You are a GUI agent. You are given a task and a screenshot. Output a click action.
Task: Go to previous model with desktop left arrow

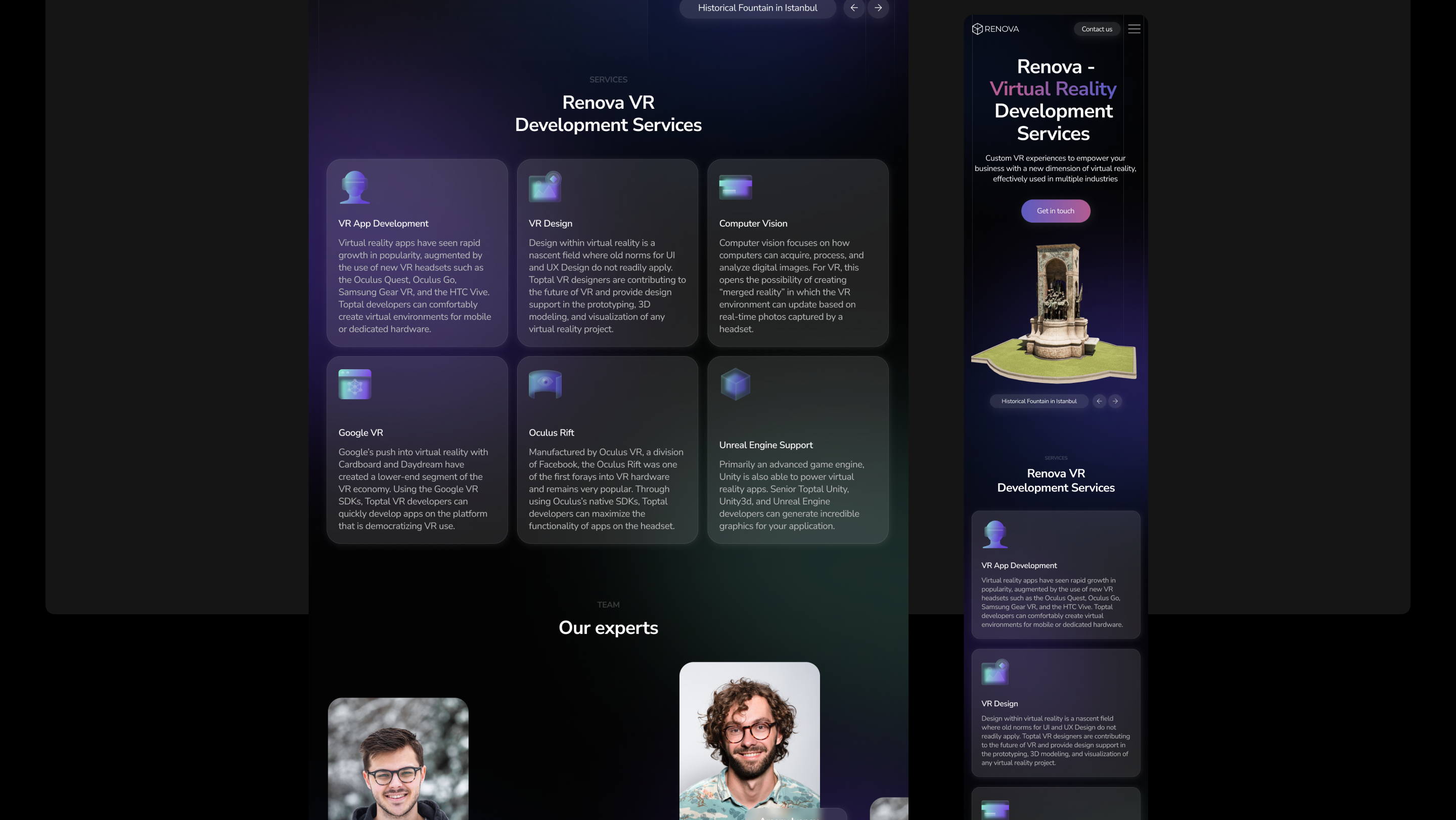(853, 8)
